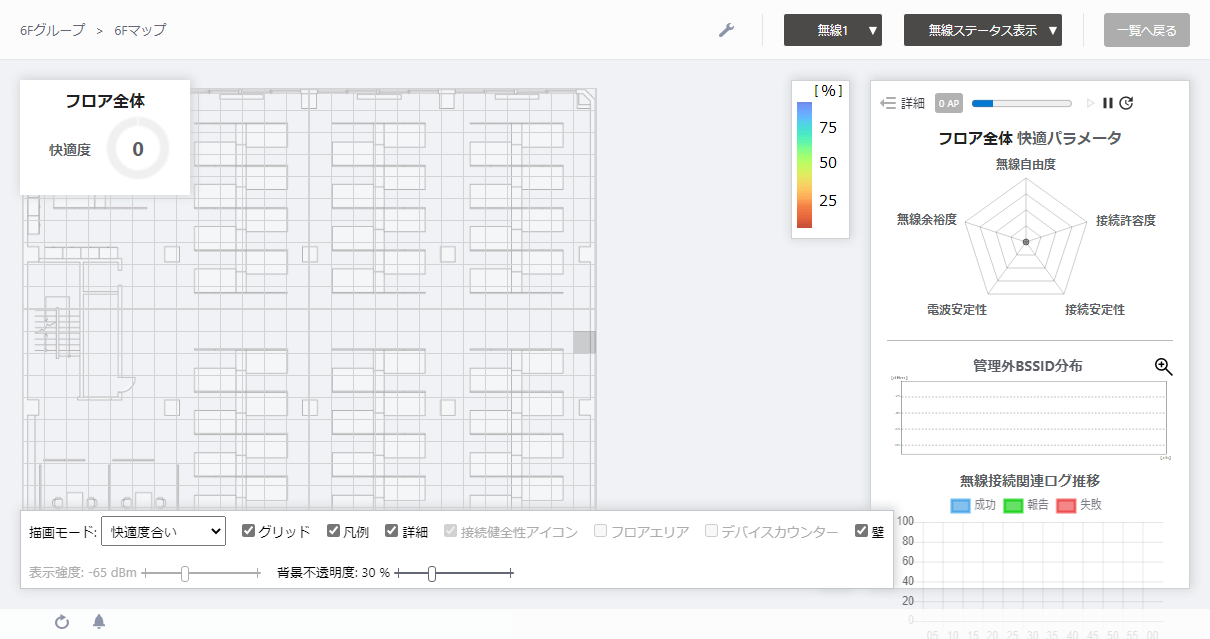Image resolution: width=1210 pixels, height=639 pixels.
Task: Click the clock reset icon beside pause
Action: pyautogui.click(x=1126, y=103)
